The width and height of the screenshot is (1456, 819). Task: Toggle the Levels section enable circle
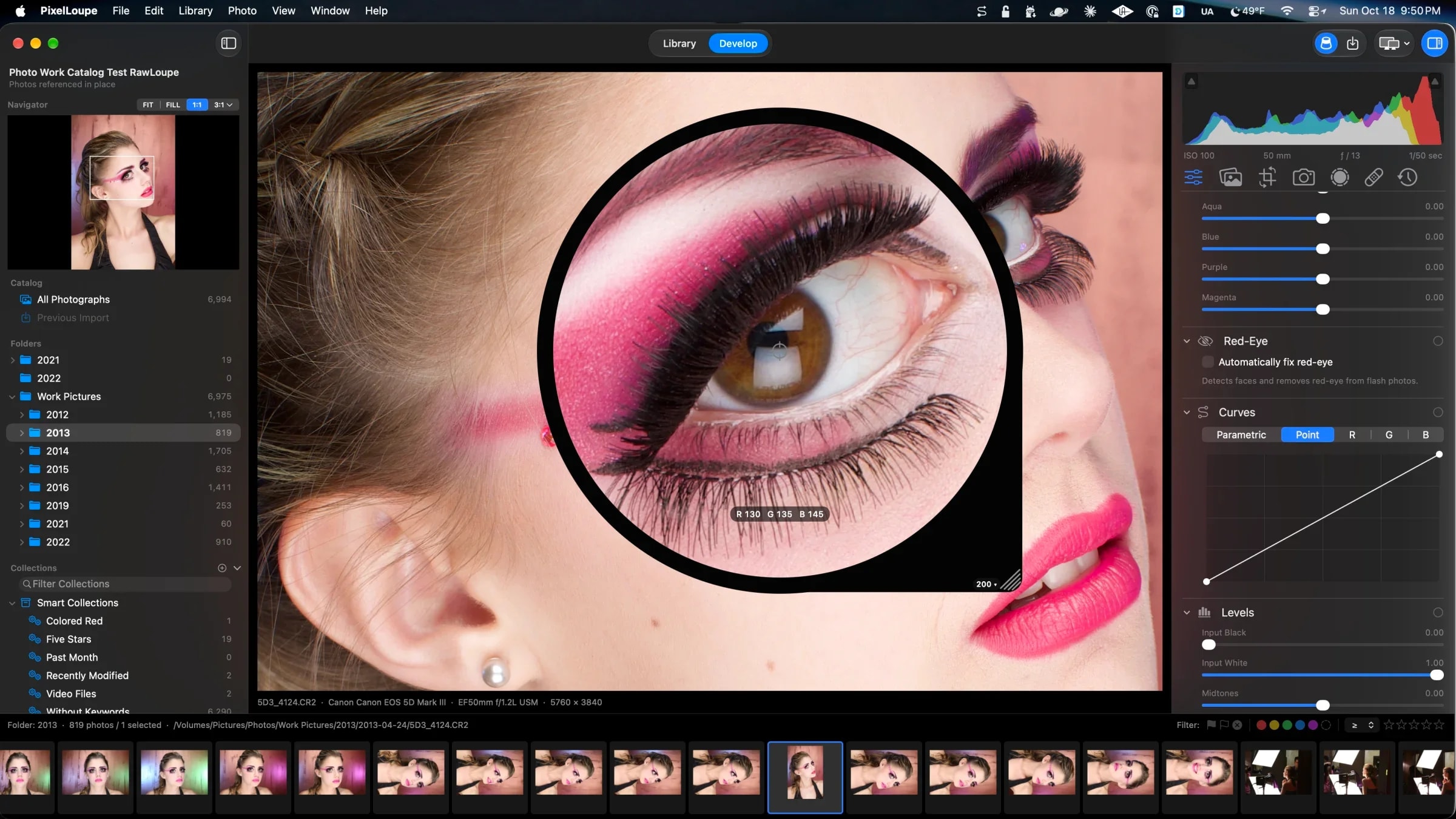pos(1438,612)
